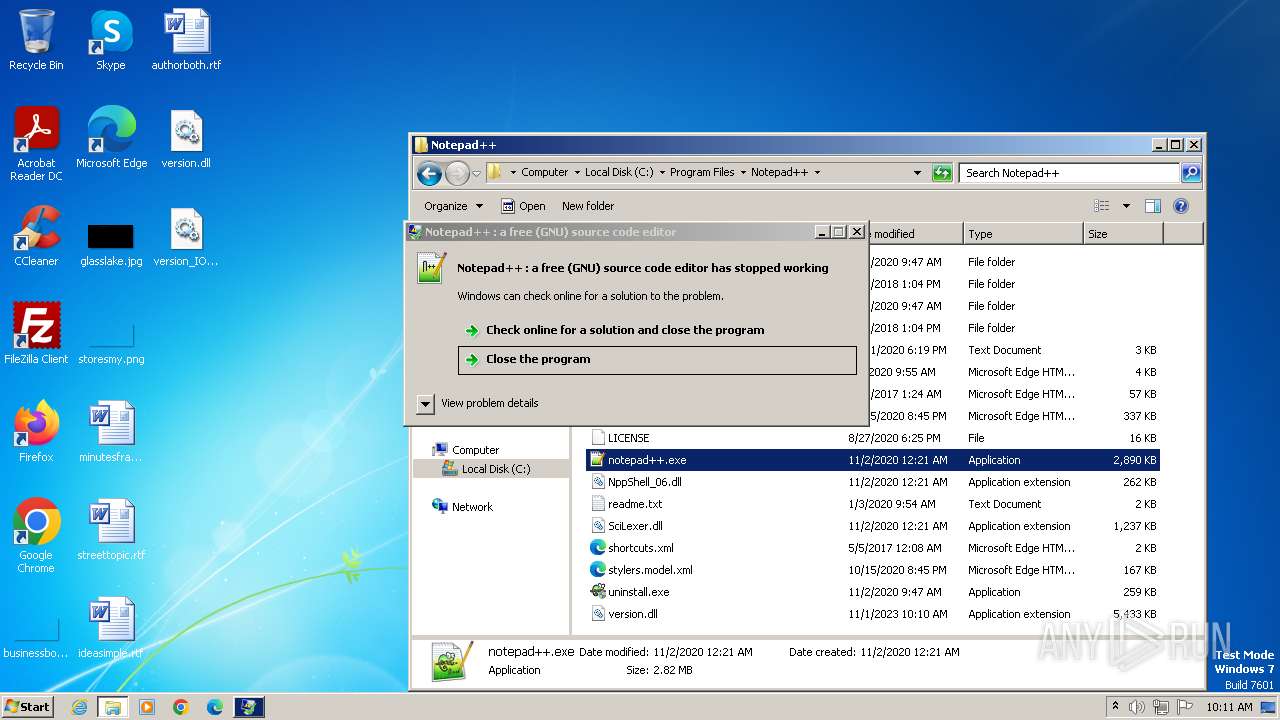Expand View problem details arrow
This screenshot has height=720, width=1280.
click(425, 403)
